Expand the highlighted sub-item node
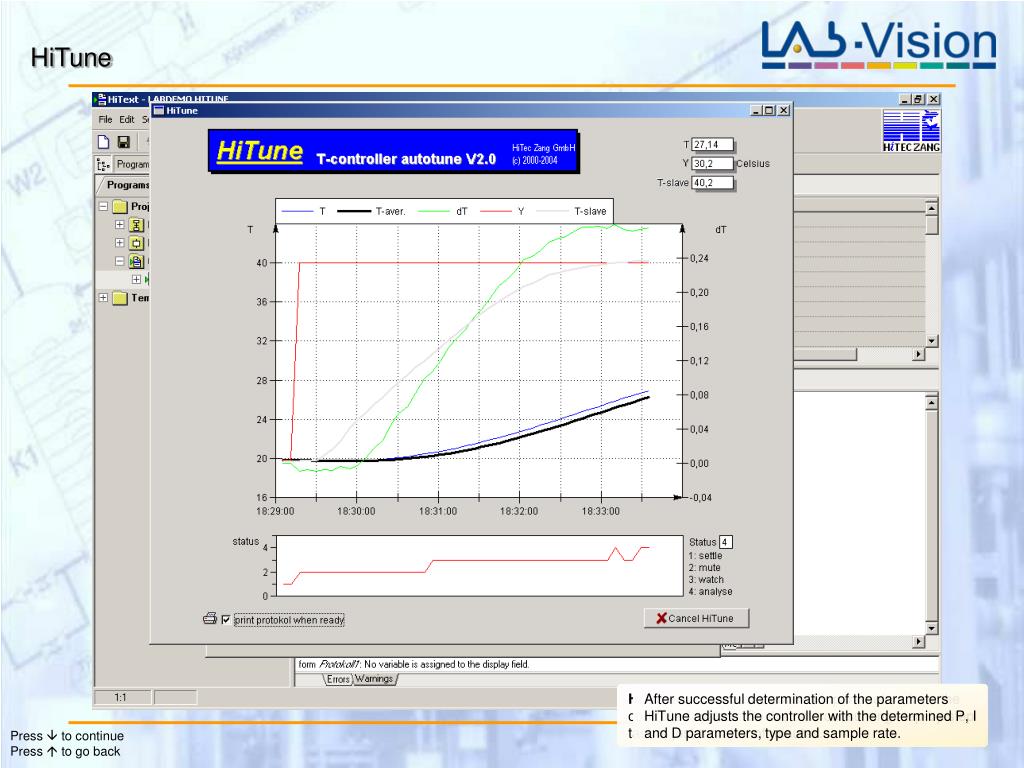 pos(136,279)
